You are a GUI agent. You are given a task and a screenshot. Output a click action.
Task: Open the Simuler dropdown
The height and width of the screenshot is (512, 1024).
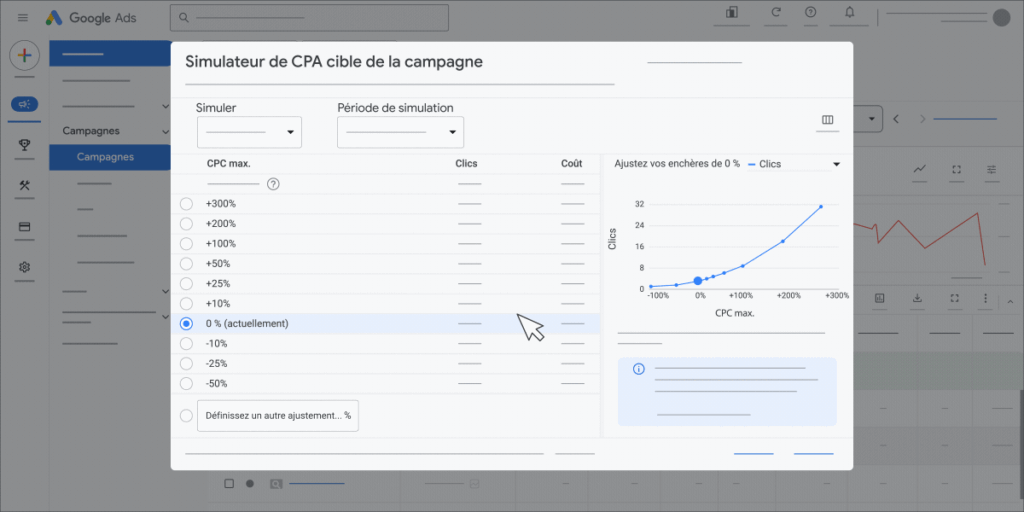[249, 132]
